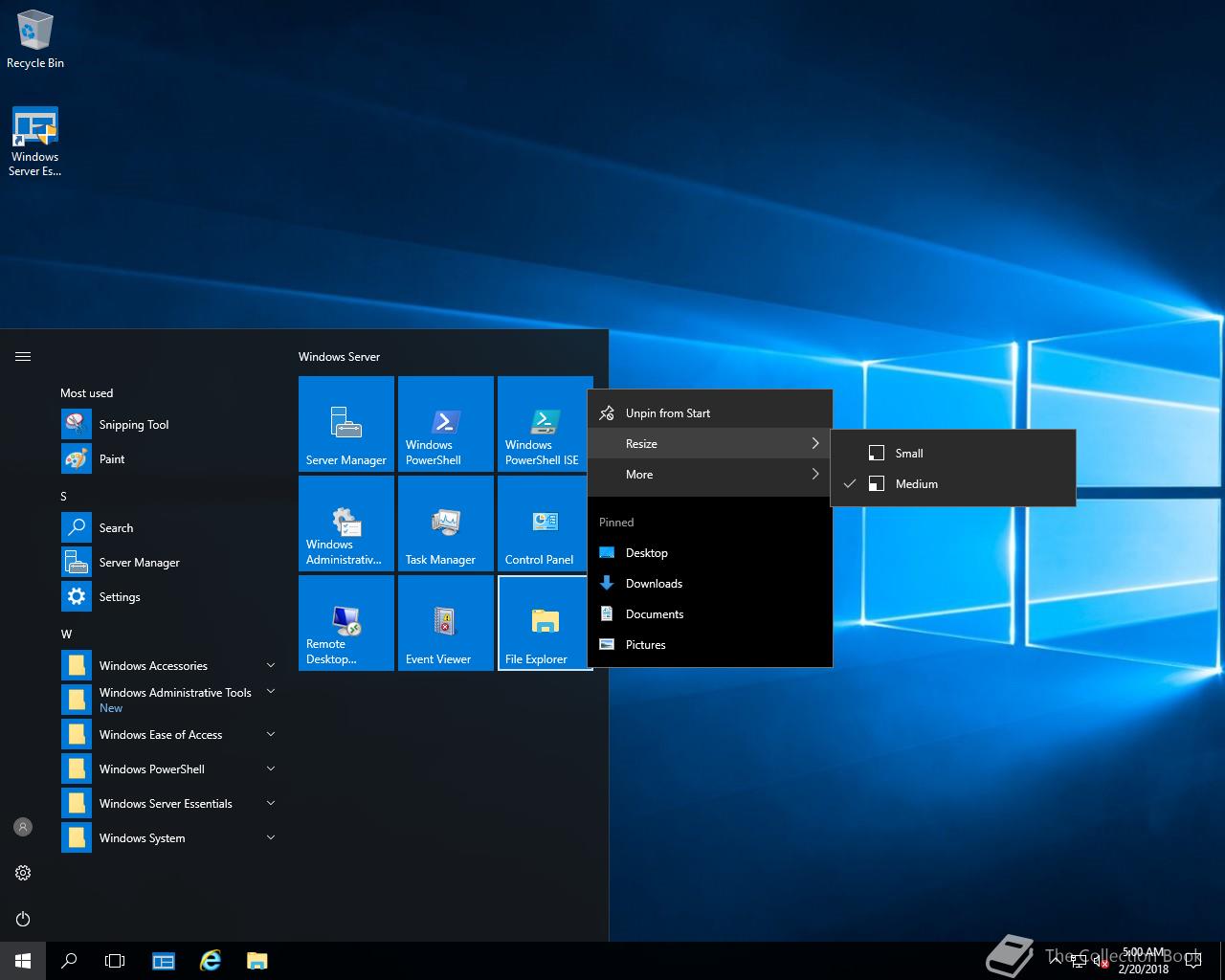
Task: Expand Windows PowerShell folder
Action: [170, 769]
